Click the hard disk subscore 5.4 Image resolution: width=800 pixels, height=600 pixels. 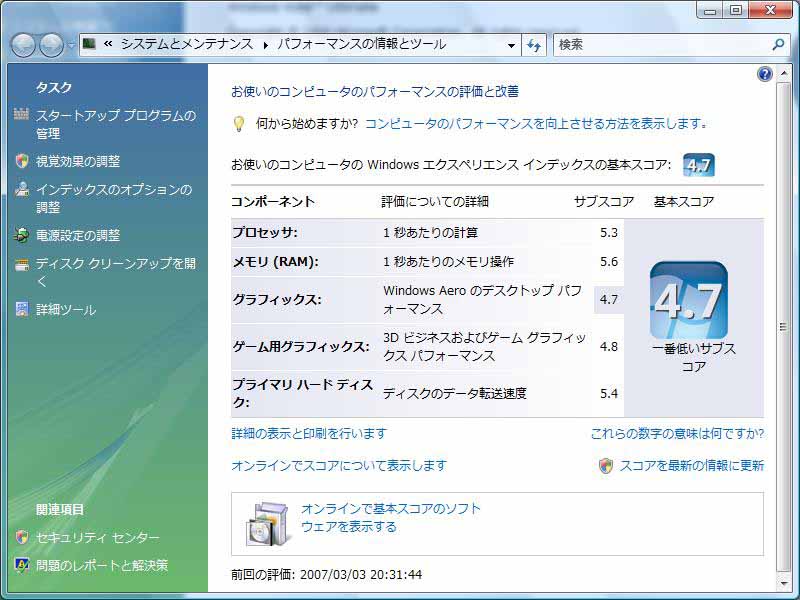[x=609, y=393]
